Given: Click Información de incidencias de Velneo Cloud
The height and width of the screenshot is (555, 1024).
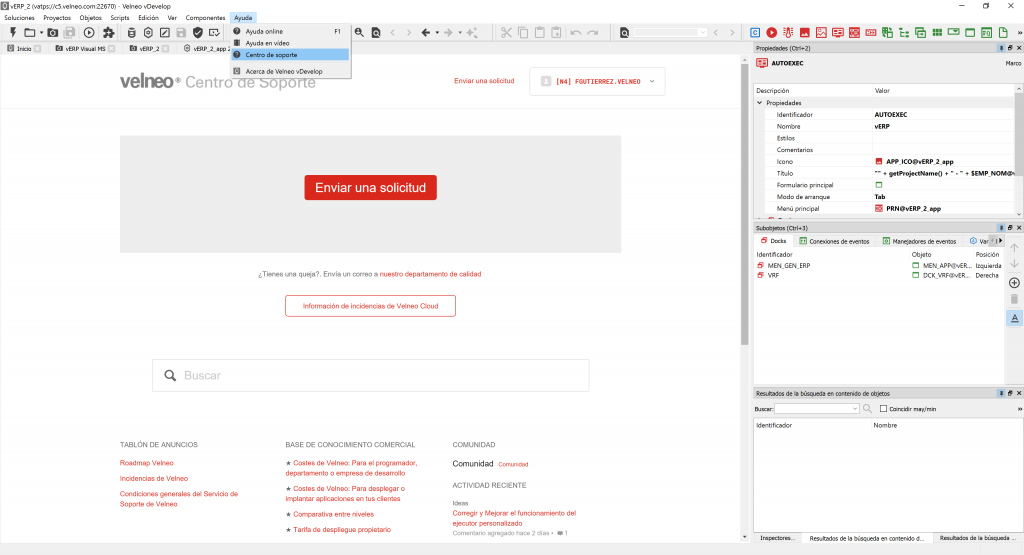Looking at the screenshot, I should [x=370, y=306].
